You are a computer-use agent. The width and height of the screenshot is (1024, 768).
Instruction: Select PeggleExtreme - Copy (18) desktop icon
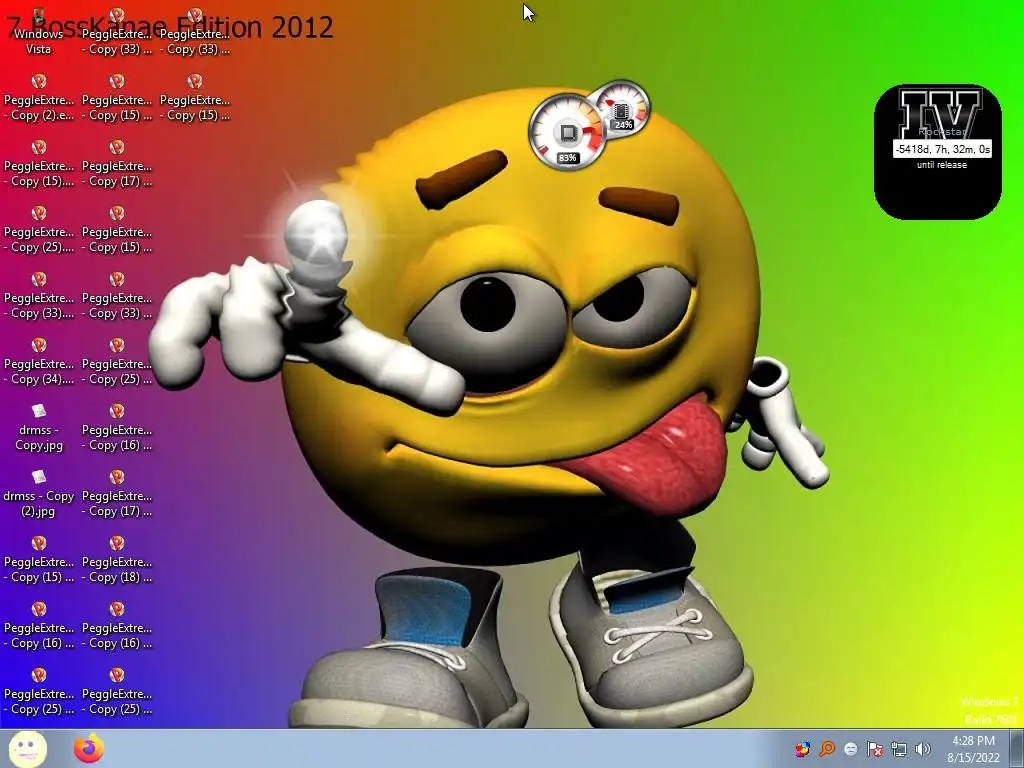117,560
